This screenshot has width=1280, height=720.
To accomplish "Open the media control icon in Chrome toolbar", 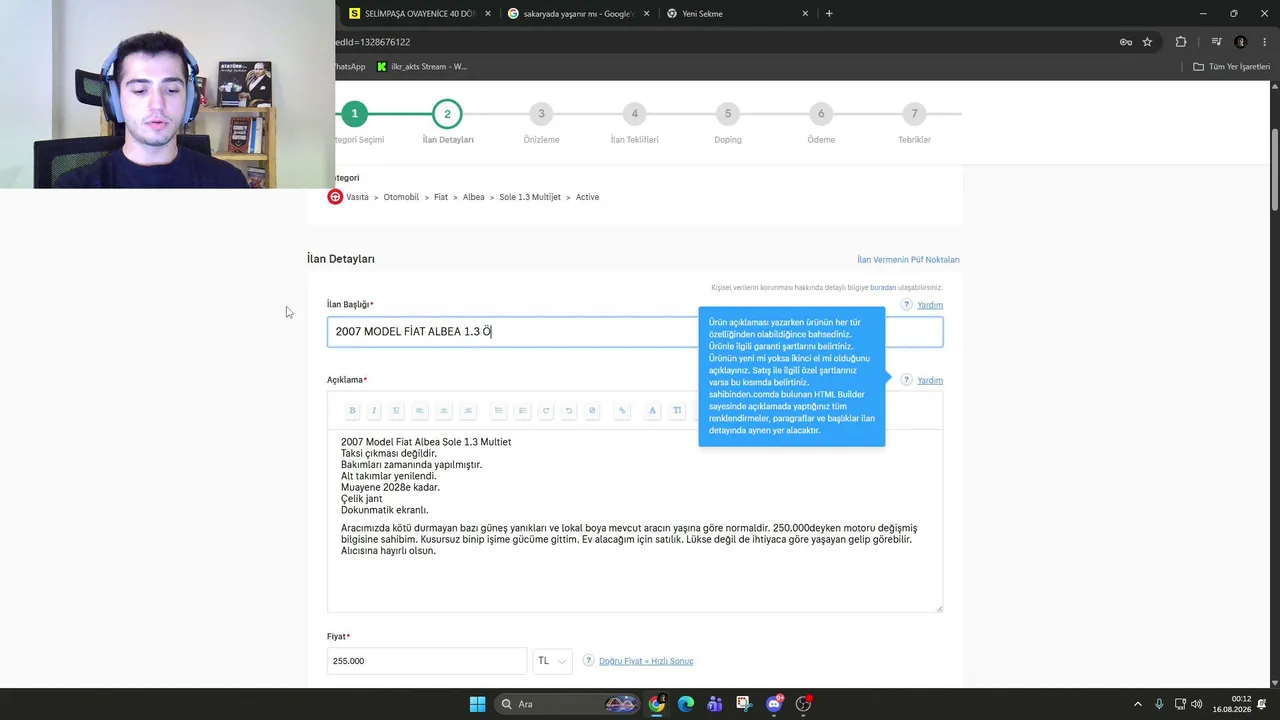I will [x=1216, y=42].
